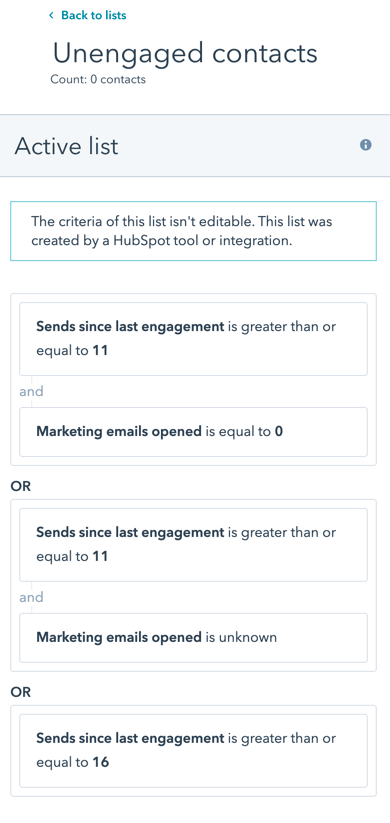This screenshot has width=390, height=823.
Task: Click the criteria isn't editable notice box
Action: 194,231
